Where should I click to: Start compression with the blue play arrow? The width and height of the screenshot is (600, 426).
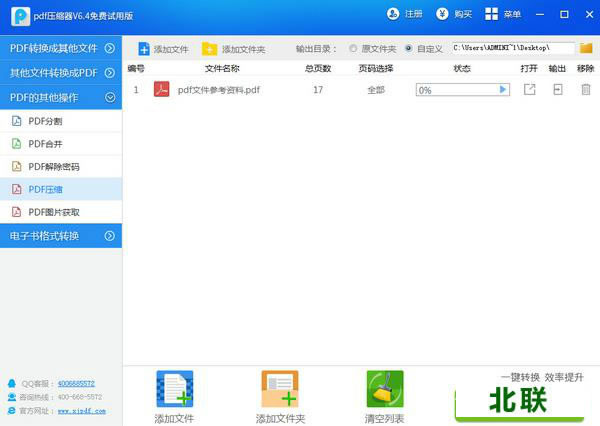pos(503,90)
